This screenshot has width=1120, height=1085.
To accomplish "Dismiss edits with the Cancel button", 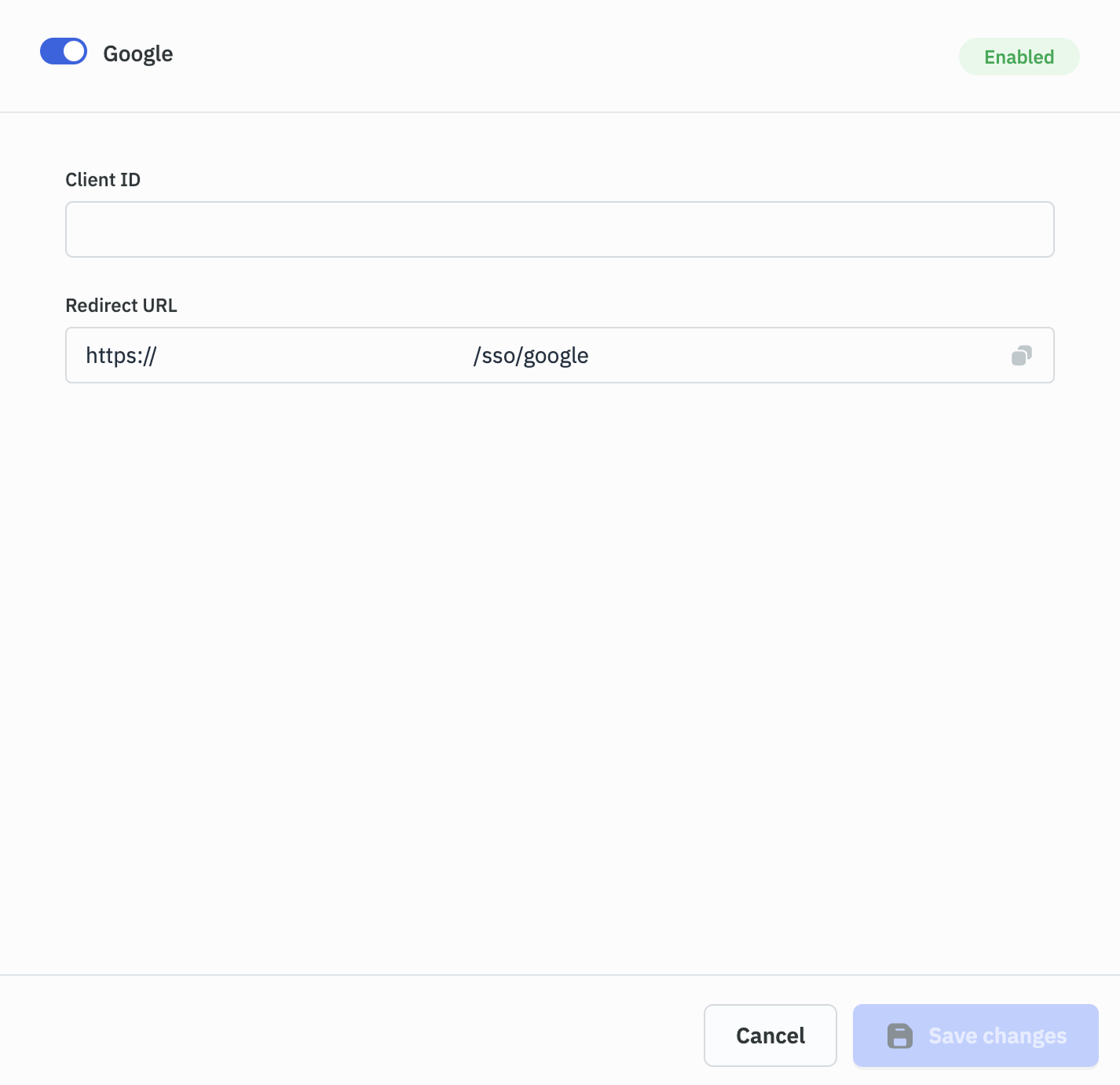I will (x=770, y=1036).
